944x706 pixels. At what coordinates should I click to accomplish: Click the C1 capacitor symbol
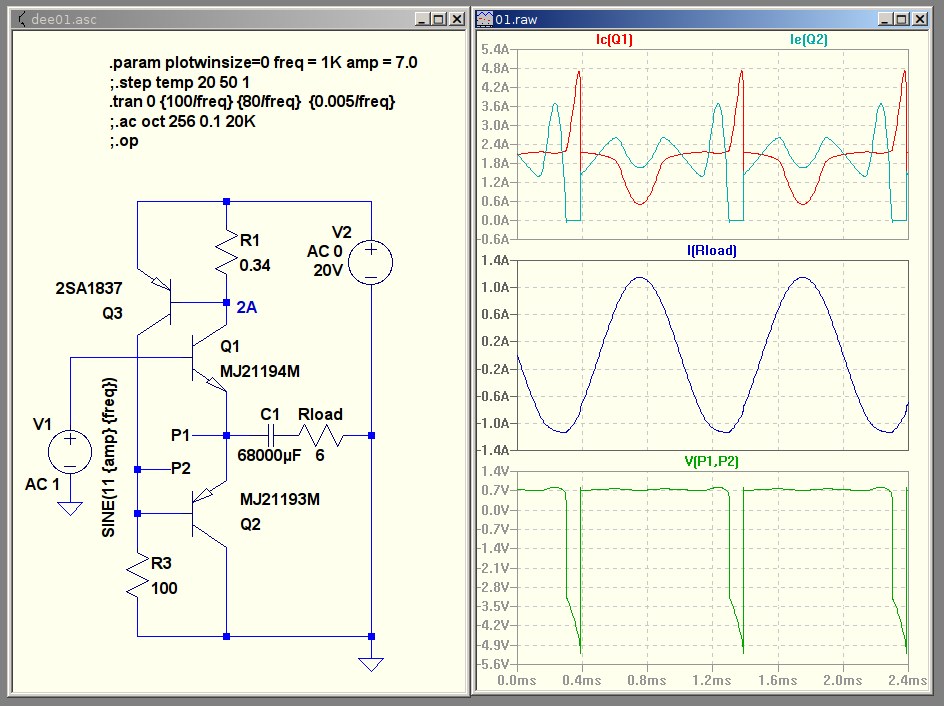pos(269,436)
